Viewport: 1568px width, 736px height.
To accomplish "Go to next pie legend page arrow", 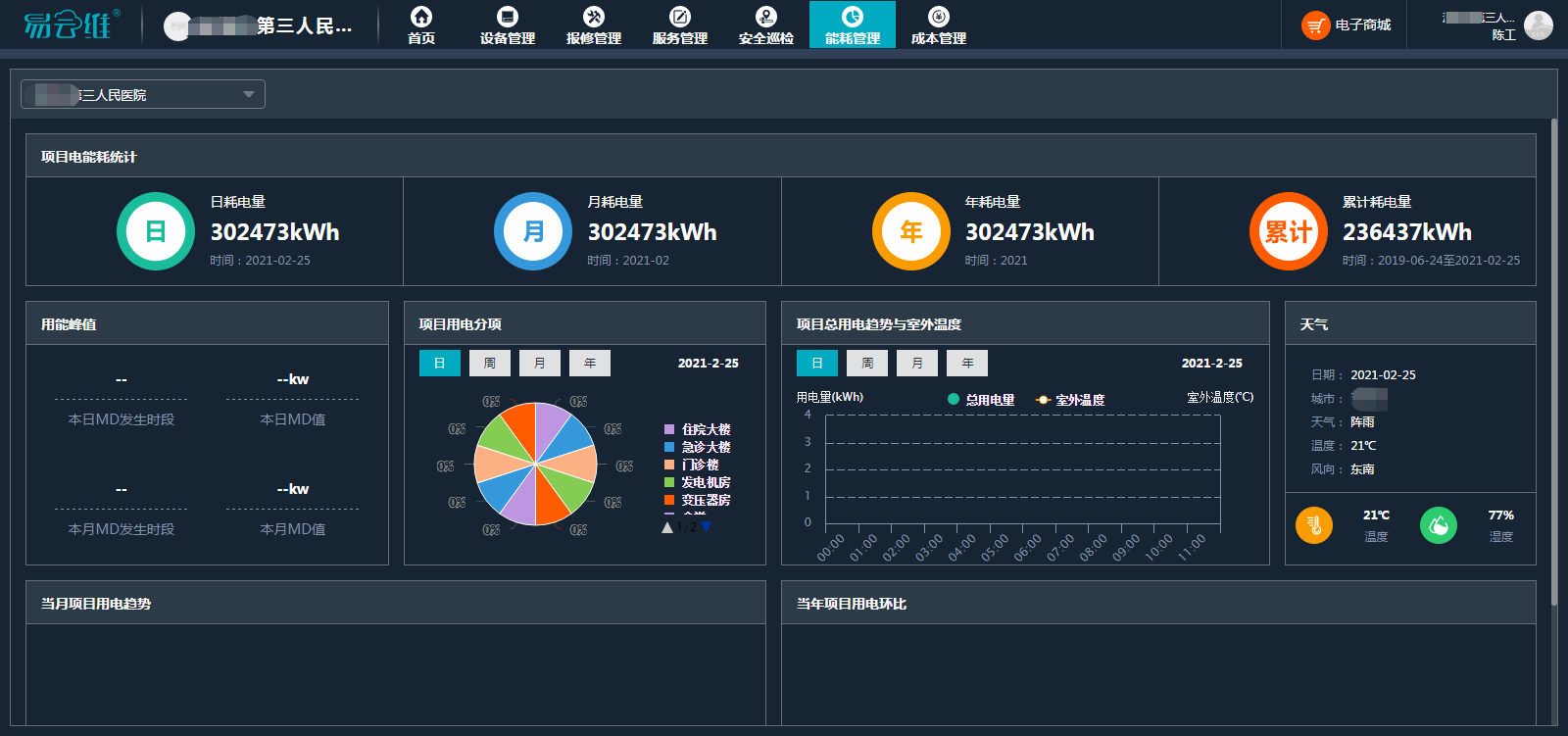I will pos(707,527).
